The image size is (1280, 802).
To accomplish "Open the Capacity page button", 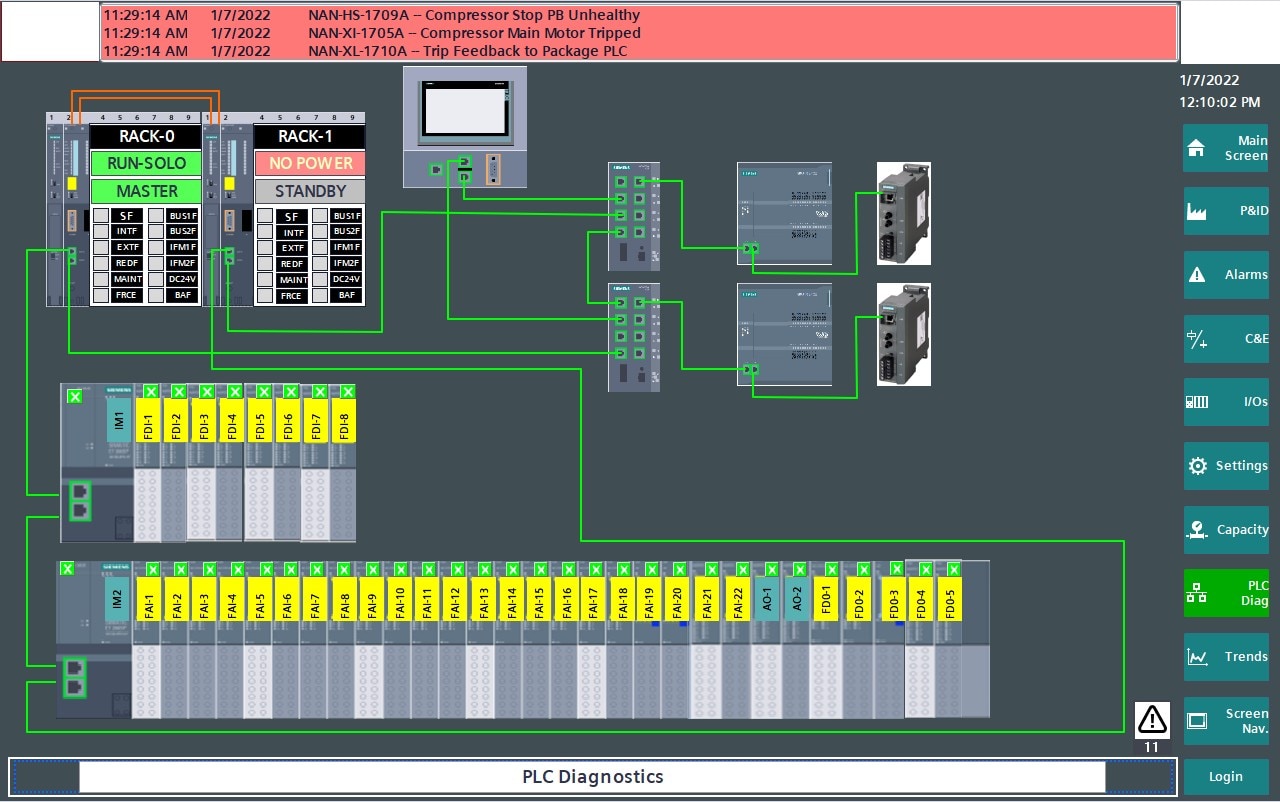I will [1226, 530].
